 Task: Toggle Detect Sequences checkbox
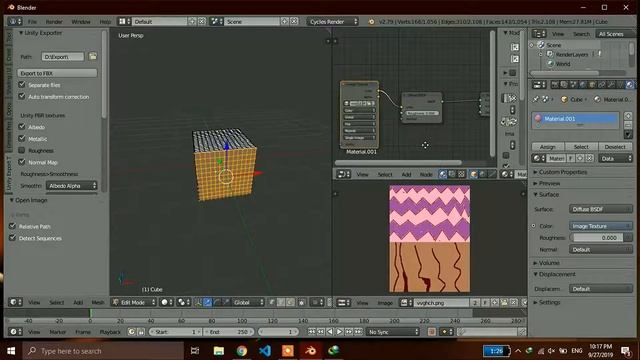coord(13,238)
